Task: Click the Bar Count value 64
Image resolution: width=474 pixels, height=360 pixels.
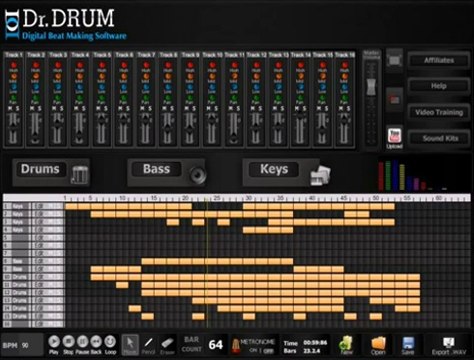Action: 215,345
